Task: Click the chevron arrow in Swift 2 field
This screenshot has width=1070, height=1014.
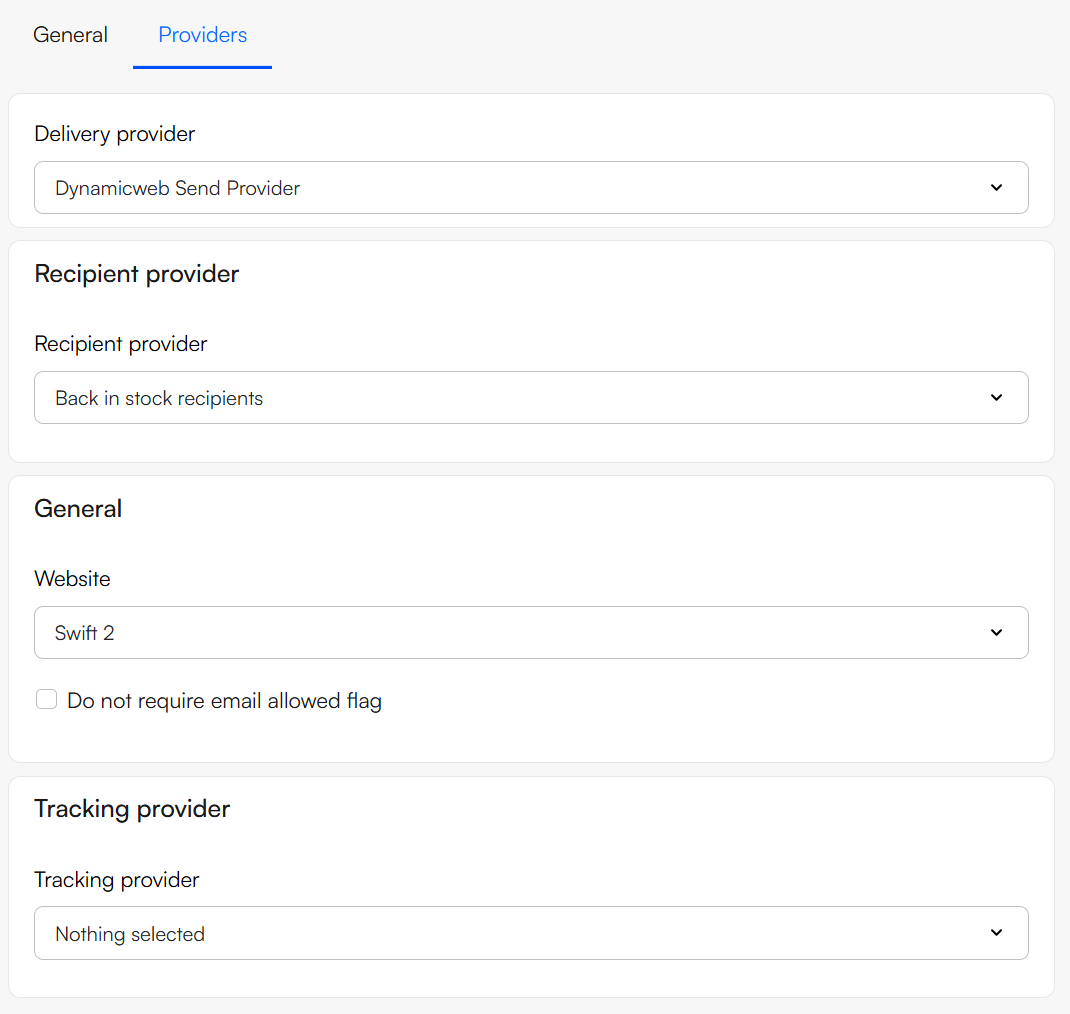Action: click(x=996, y=633)
